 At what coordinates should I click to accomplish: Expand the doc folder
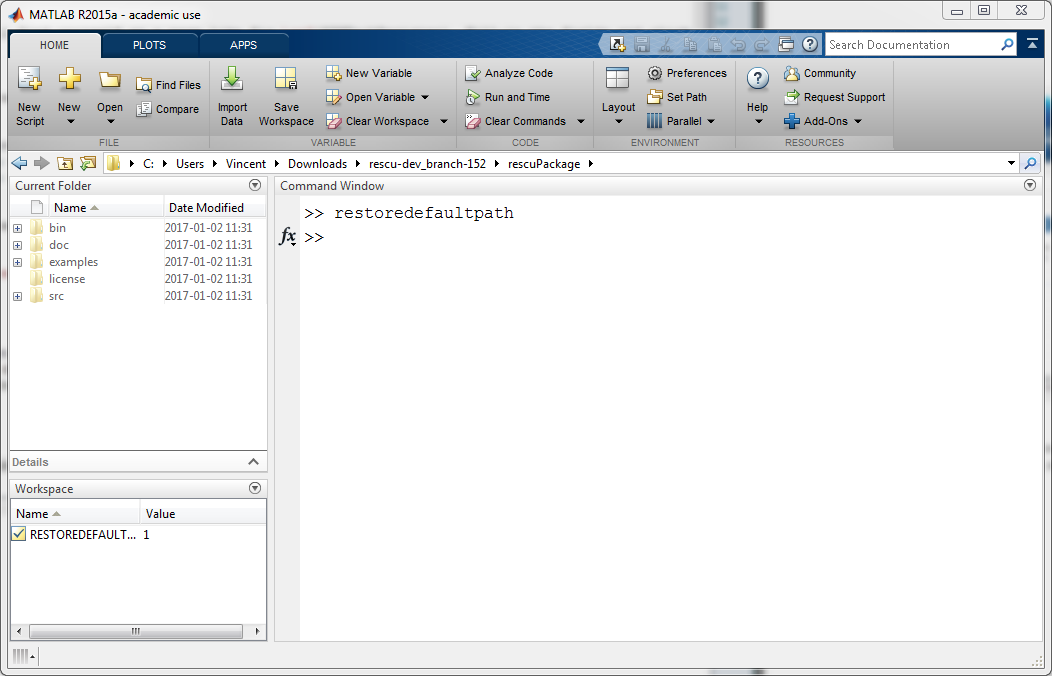tap(17, 245)
